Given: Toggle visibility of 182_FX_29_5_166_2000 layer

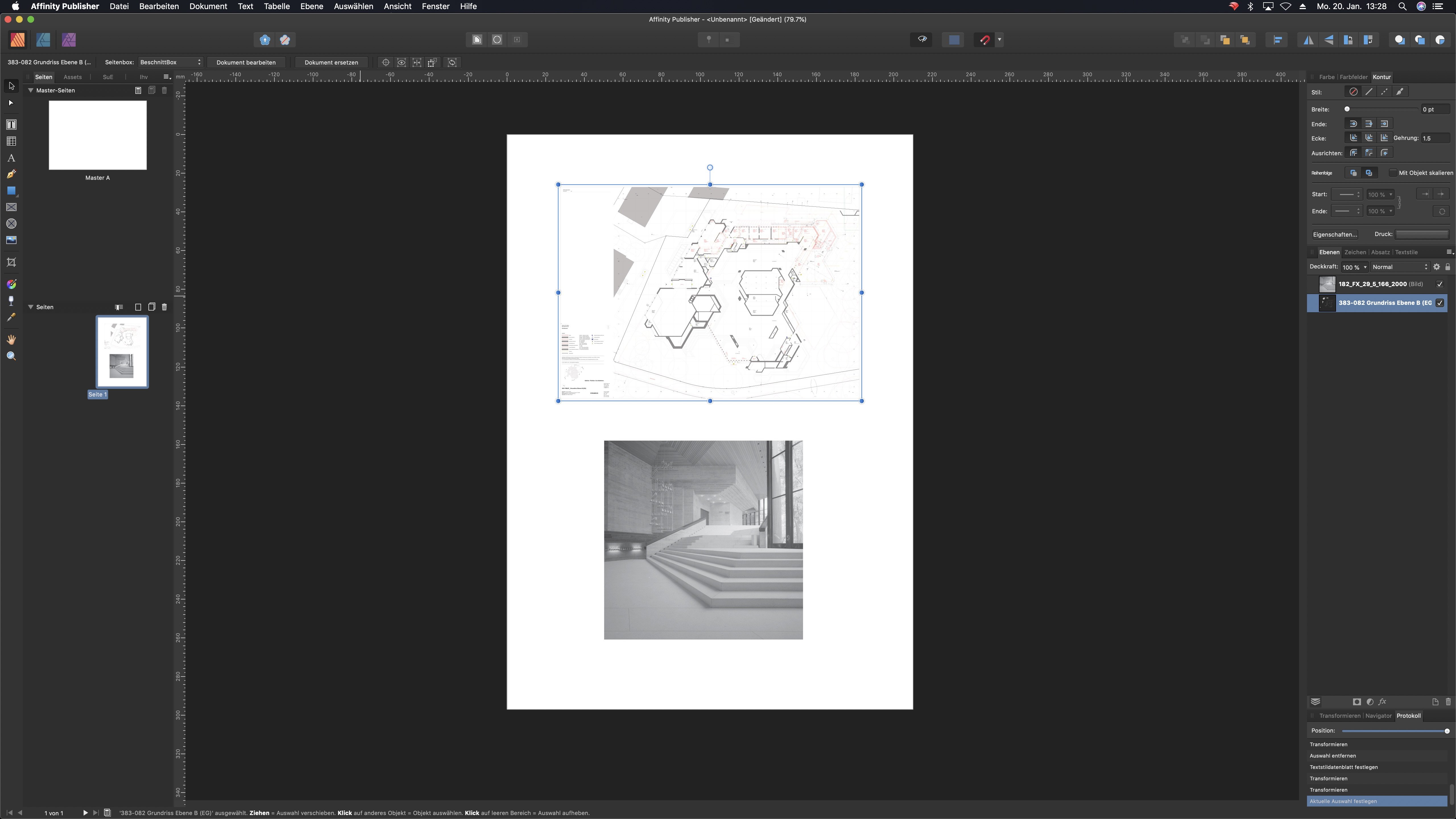Looking at the screenshot, I should [x=1440, y=284].
